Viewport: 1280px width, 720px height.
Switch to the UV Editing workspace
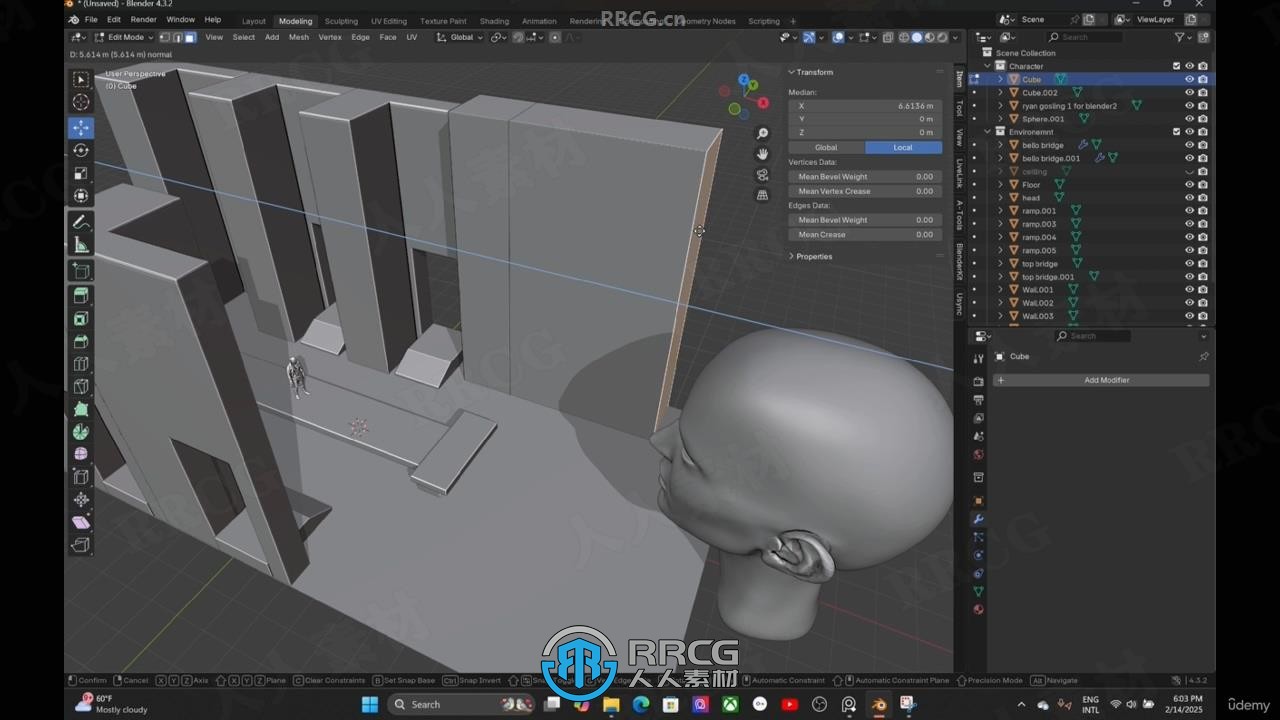click(x=389, y=21)
